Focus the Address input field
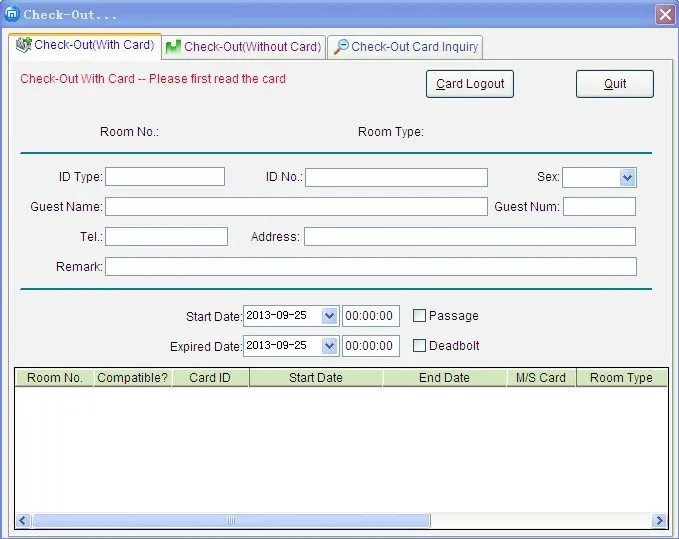This screenshot has width=679, height=539. [x=470, y=236]
